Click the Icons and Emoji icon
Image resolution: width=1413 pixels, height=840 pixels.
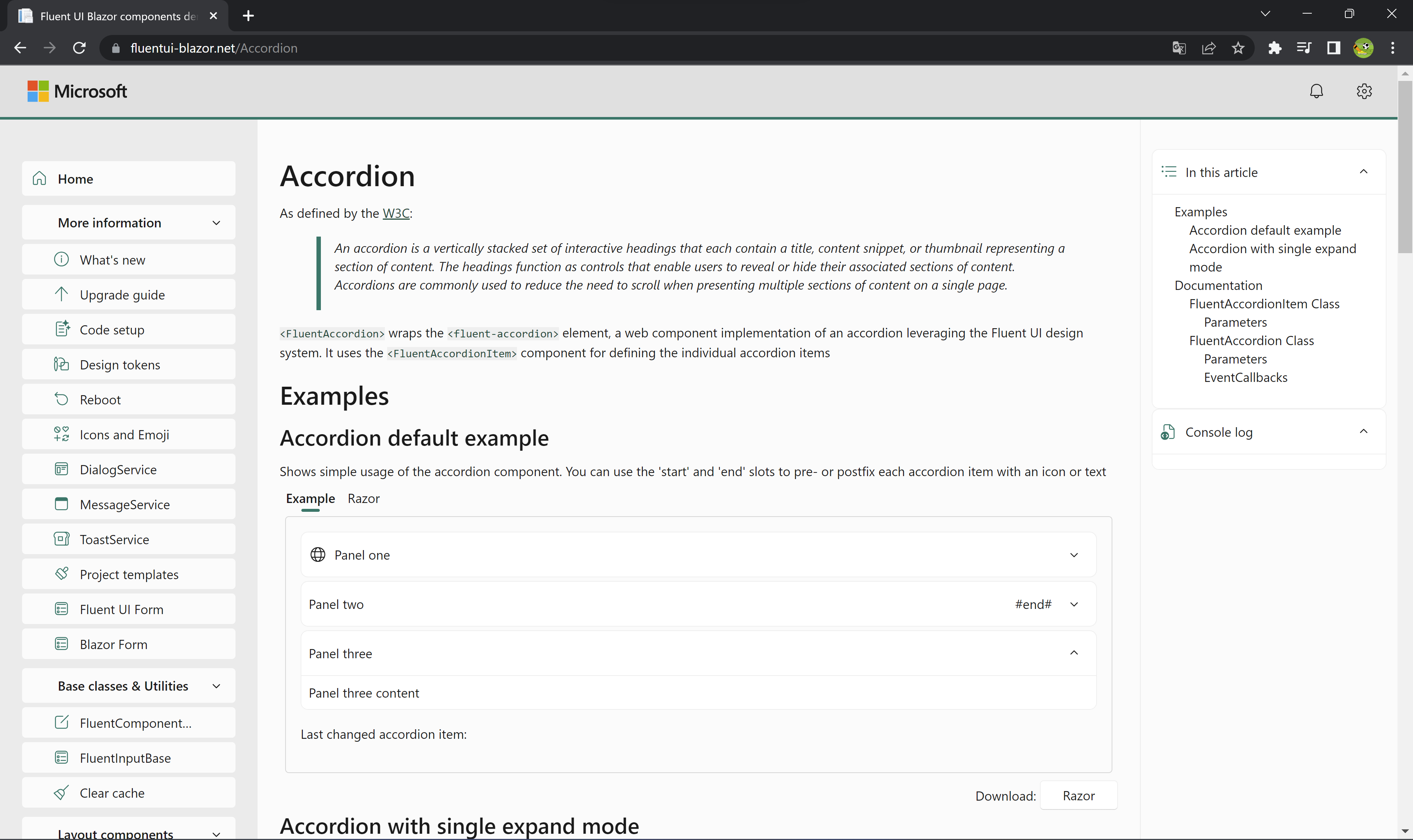[x=61, y=434]
